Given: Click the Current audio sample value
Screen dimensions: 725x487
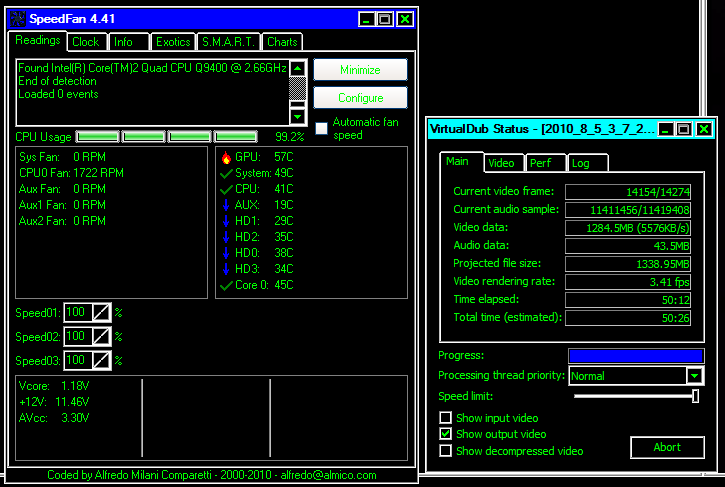Looking at the screenshot, I should pos(628,210).
